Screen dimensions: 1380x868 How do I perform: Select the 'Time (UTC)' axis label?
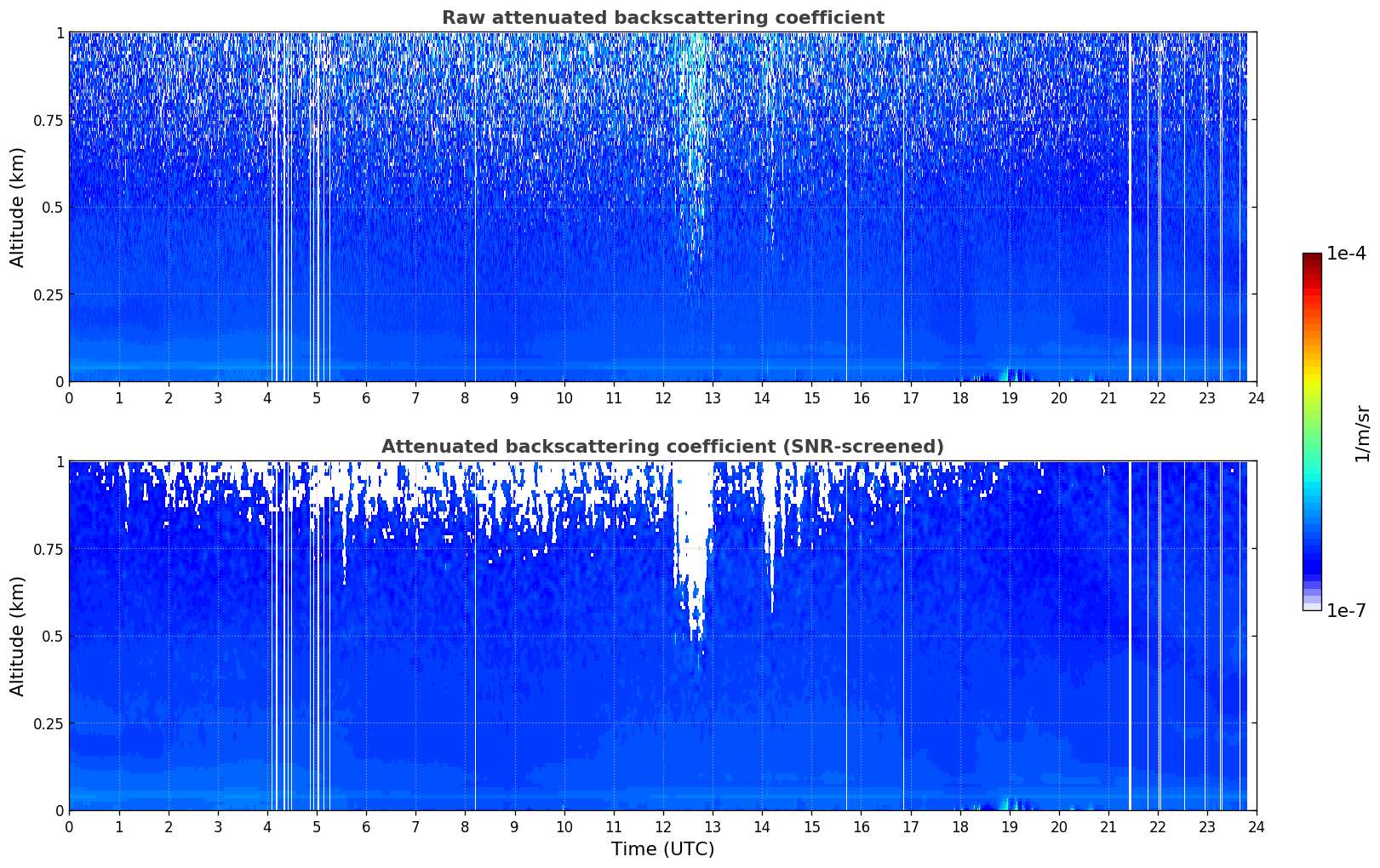(662, 849)
